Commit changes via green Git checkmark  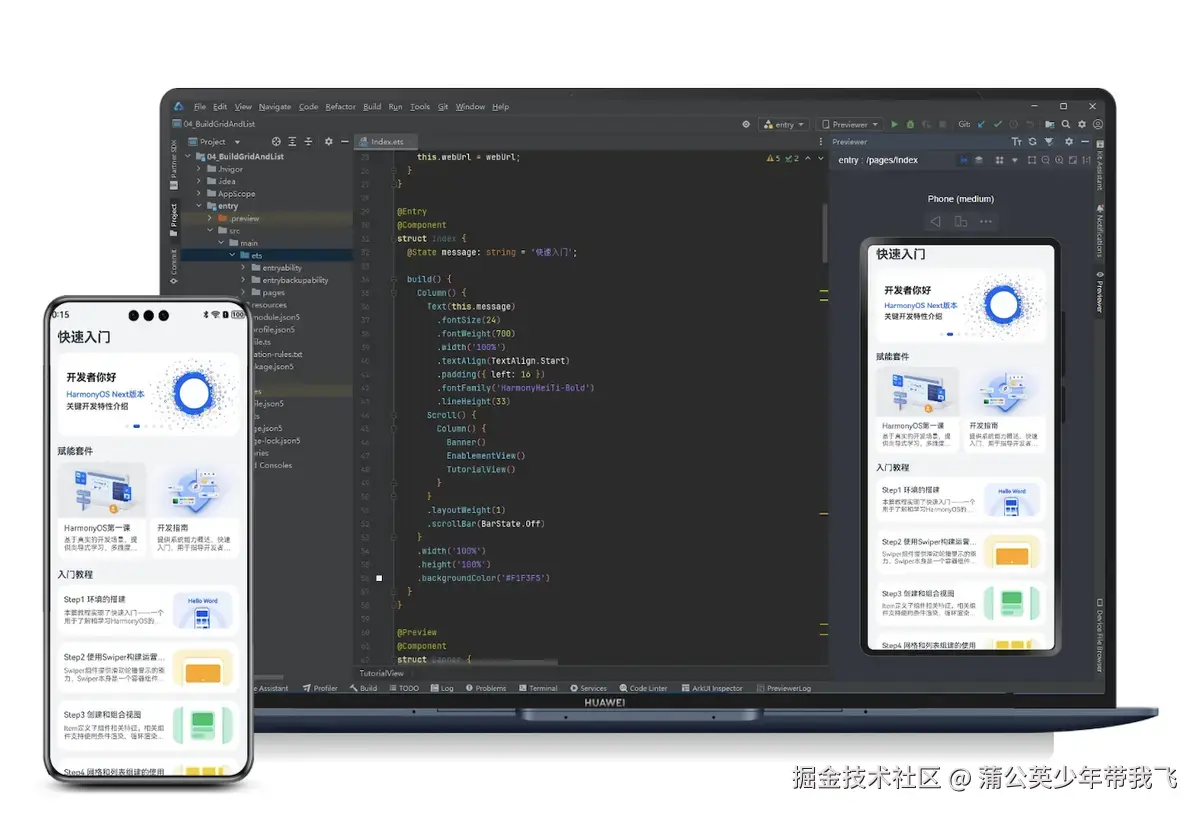[998, 124]
